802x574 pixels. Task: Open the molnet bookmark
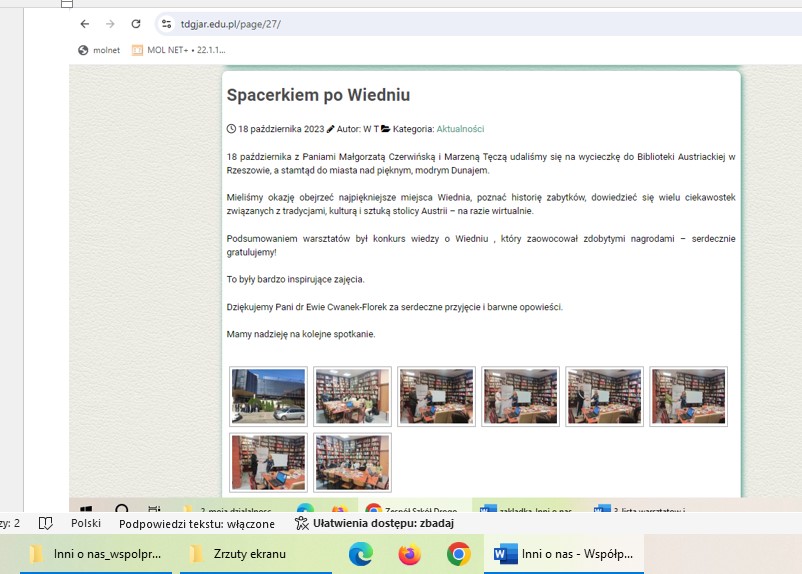tap(98, 50)
